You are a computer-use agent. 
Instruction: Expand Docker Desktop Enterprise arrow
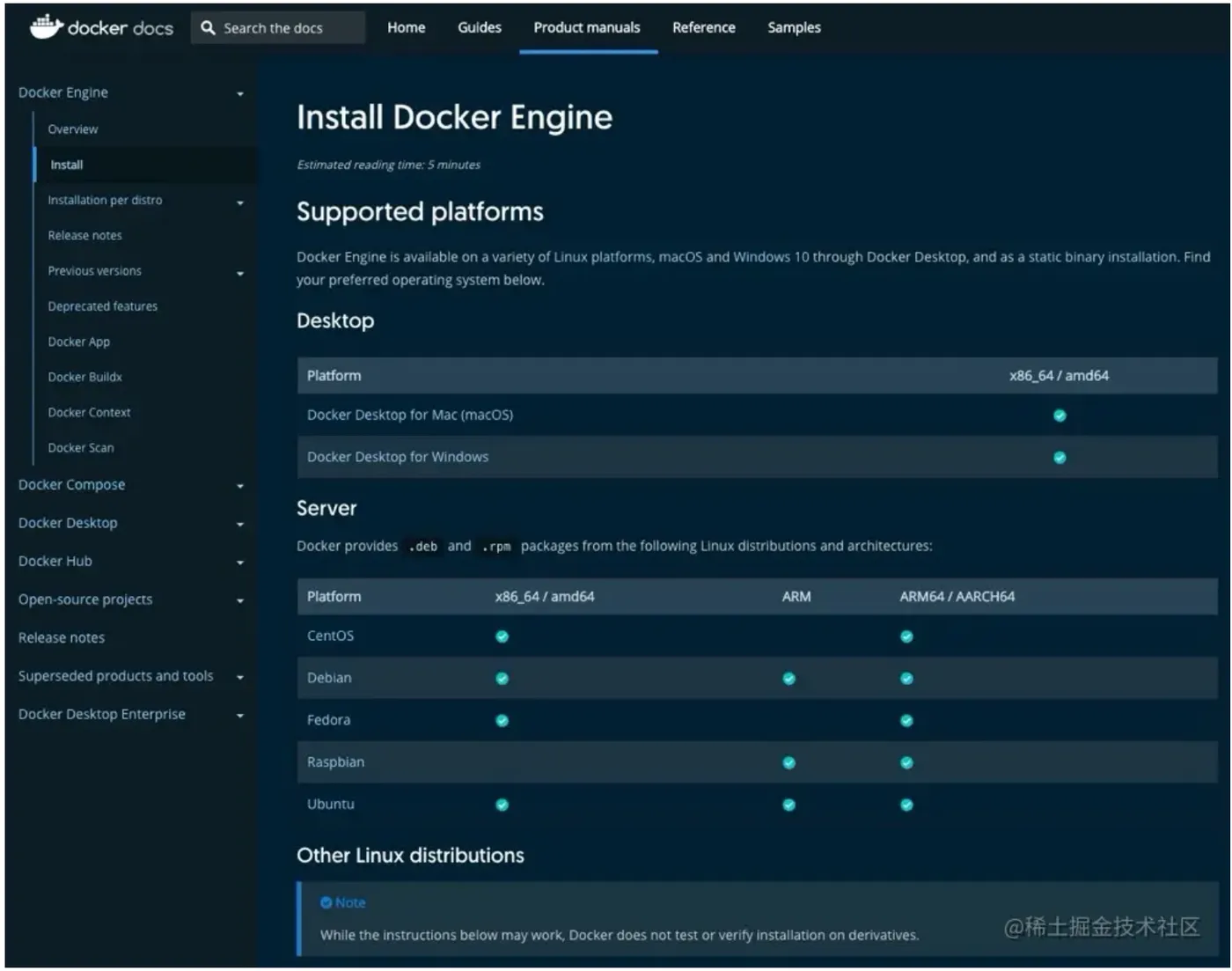point(240,716)
